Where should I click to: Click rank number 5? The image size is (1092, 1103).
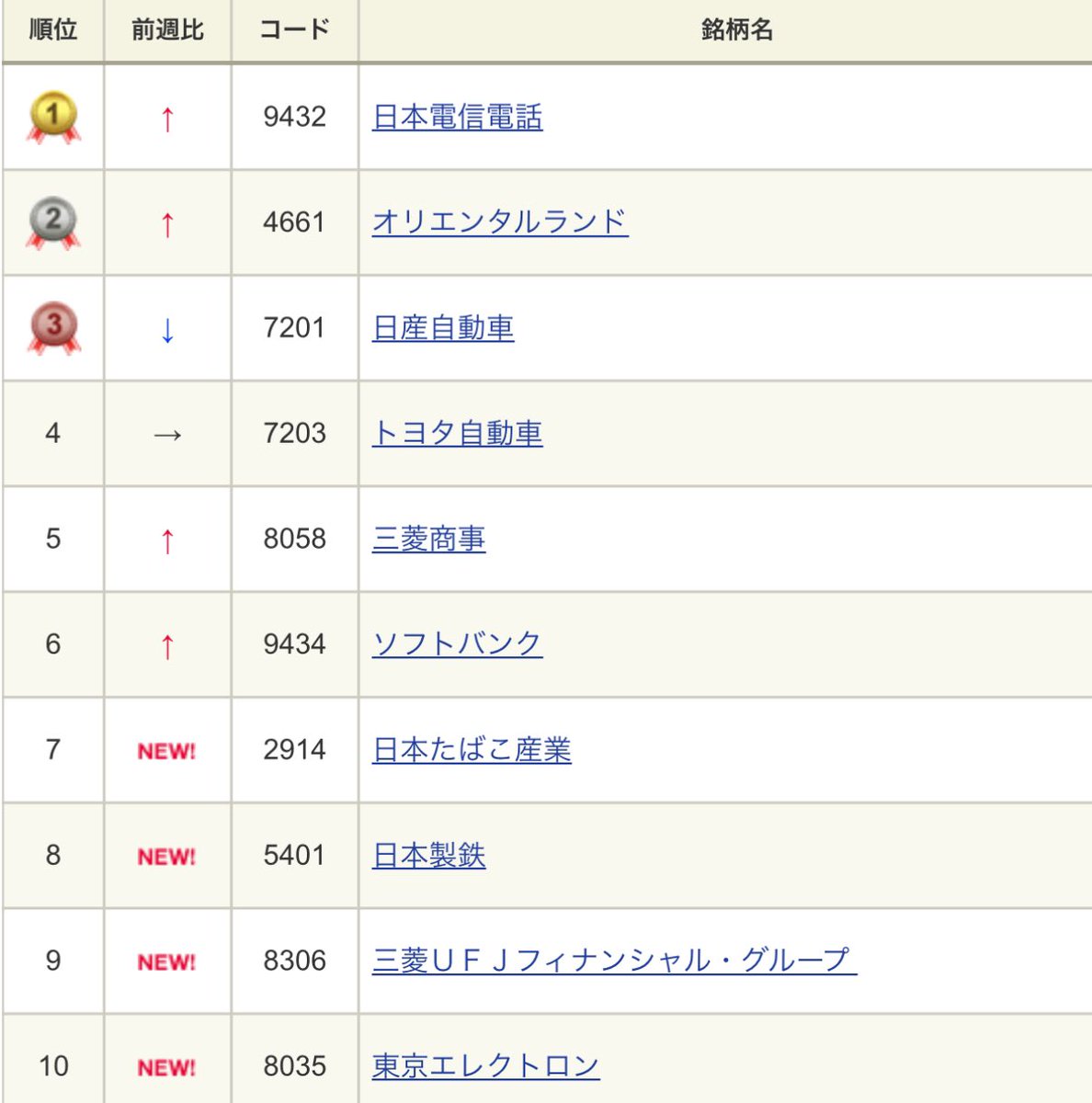coord(53,539)
